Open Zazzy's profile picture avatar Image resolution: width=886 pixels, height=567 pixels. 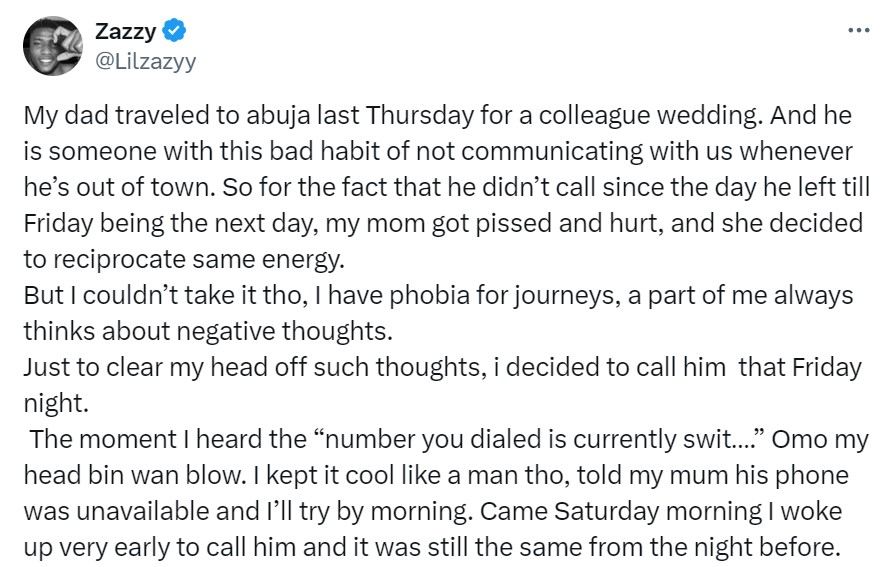[x=52, y=46]
